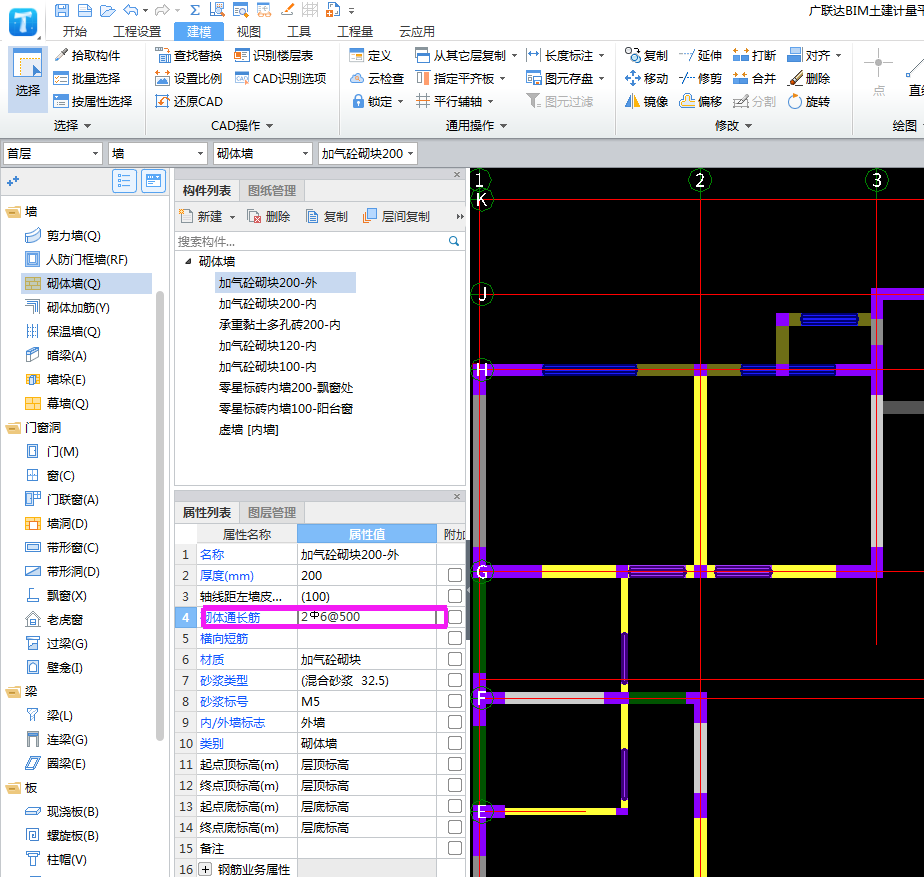Click the 层间复制 button
Screen dimensions: 924x877
(x=397, y=217)
